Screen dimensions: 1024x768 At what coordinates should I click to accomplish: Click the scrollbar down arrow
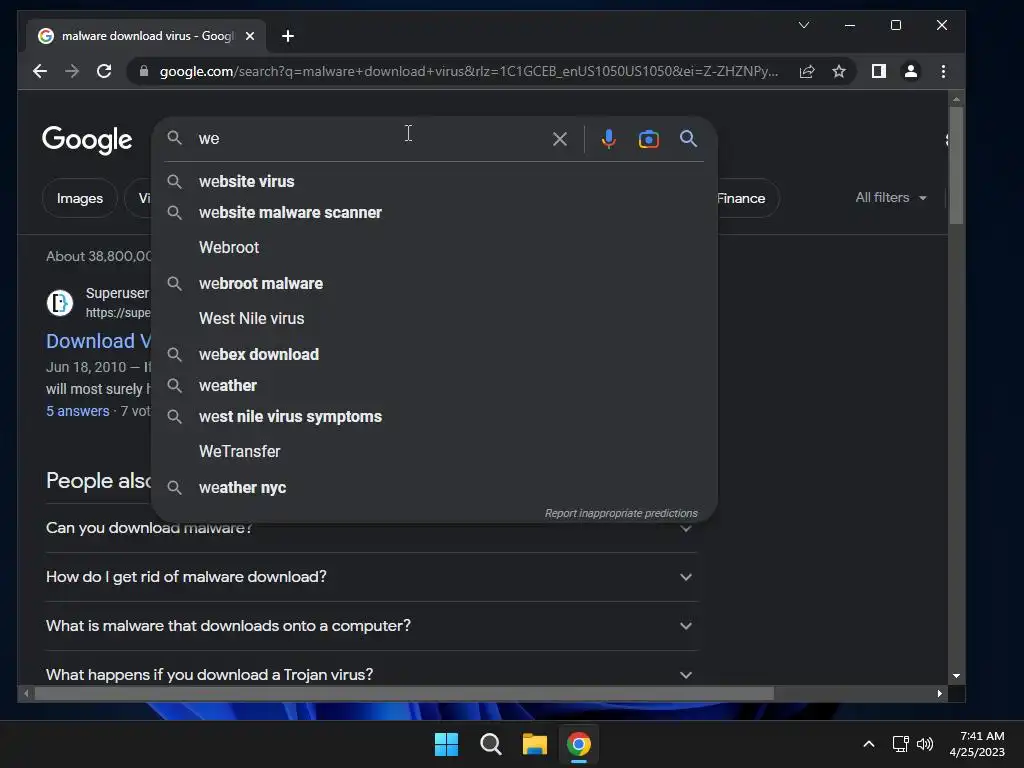956,676
